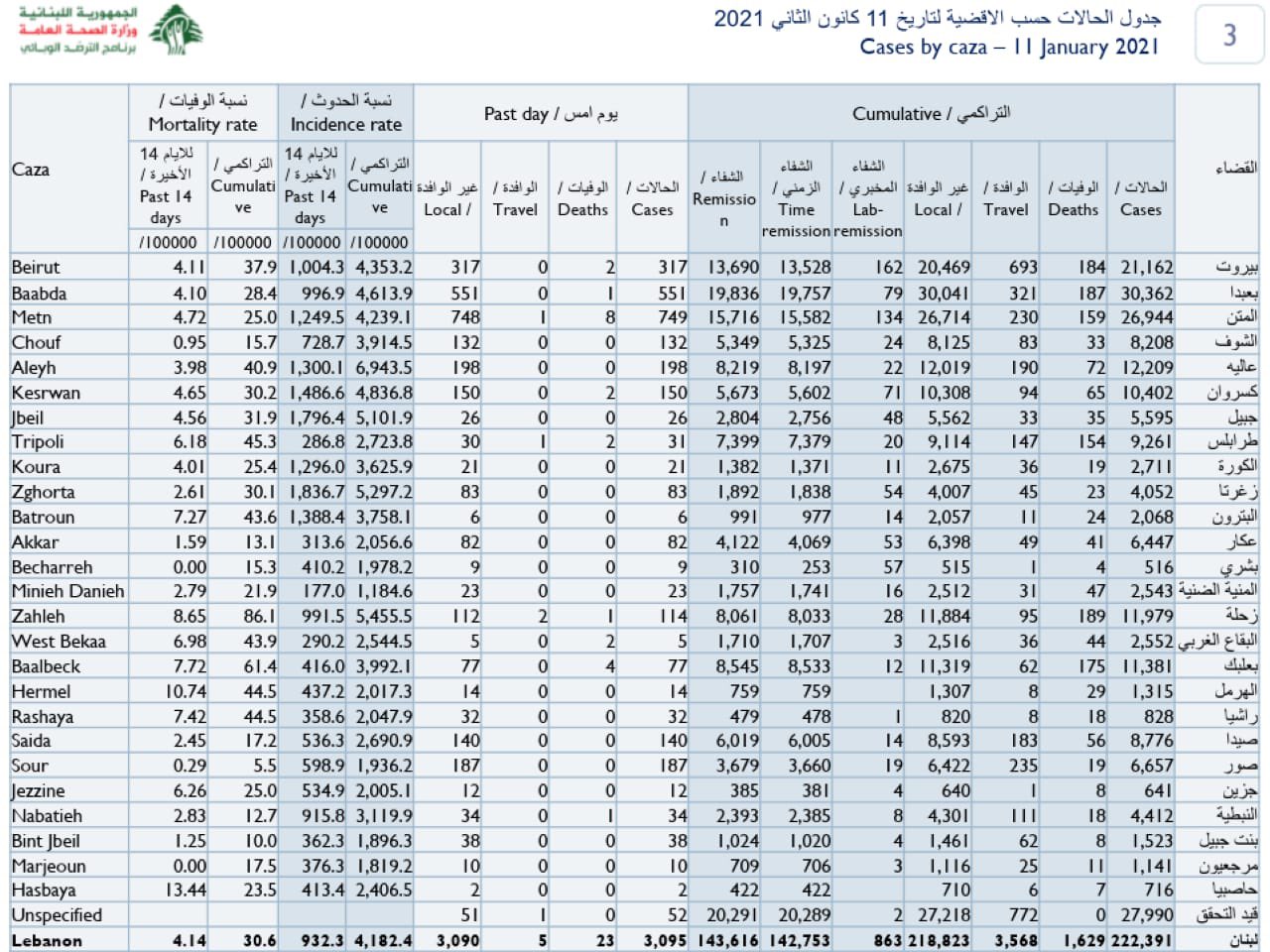The height and width of the screenshot is (952, 1270).
Task: Select the 'Zahleh' row label
Action: click(x=38, y=616)
